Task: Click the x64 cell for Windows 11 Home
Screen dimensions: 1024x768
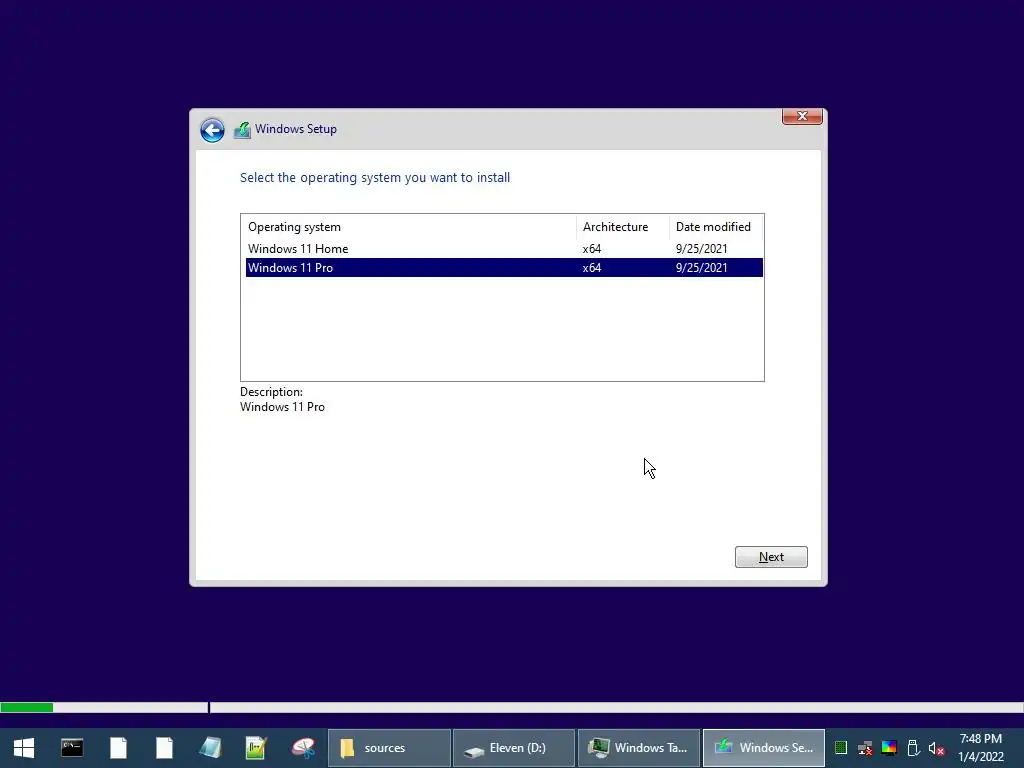Action: [x=592, y=249]
